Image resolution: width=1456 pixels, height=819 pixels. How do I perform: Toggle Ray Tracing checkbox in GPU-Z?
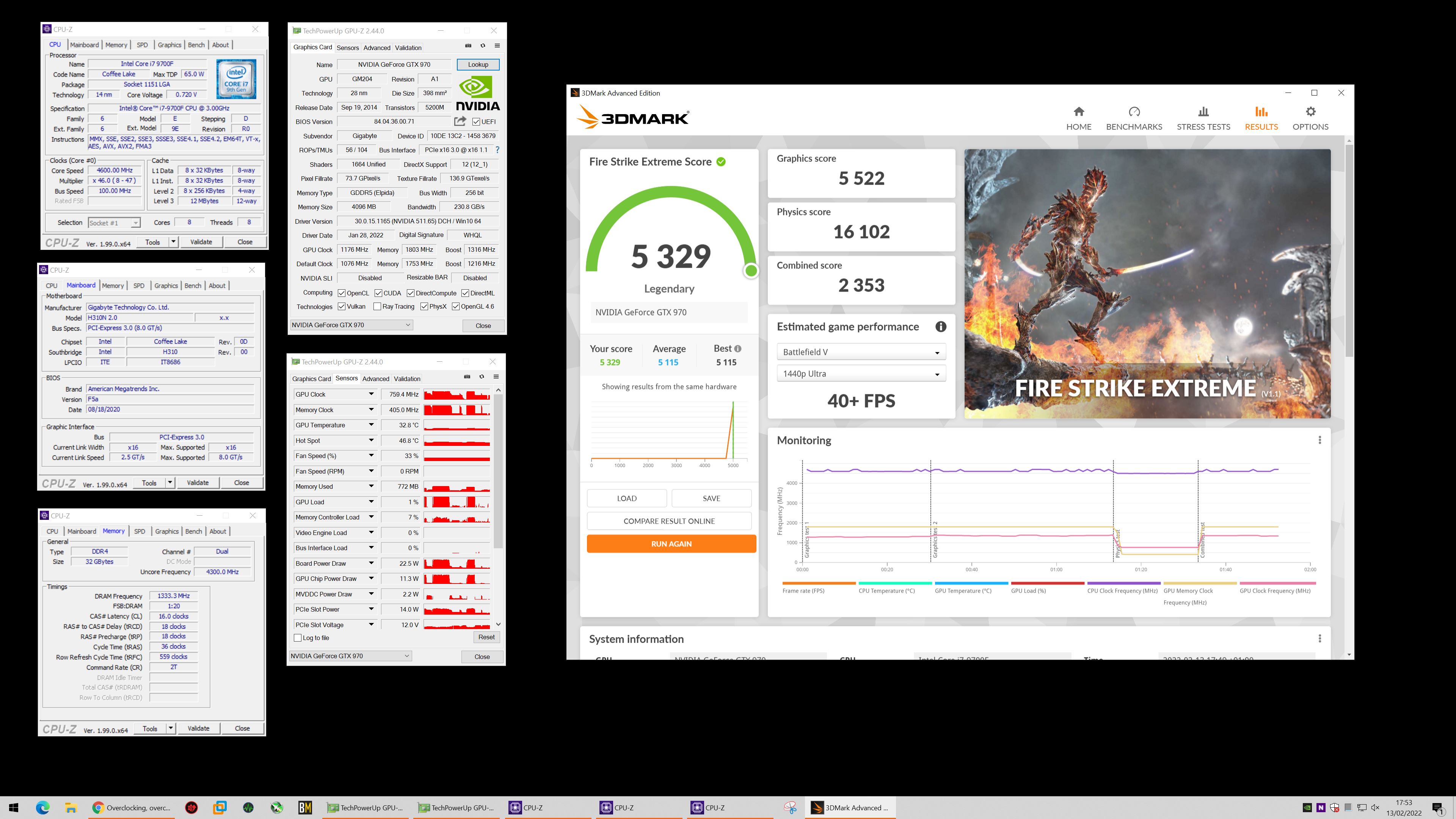tap(377, 306)
